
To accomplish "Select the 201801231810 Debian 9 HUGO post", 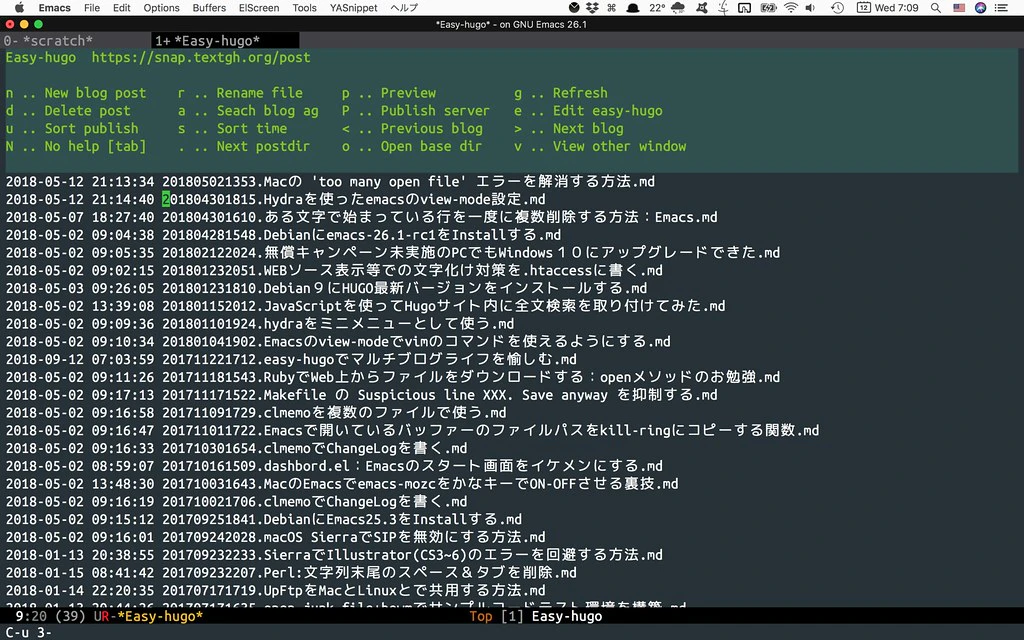I will (x=326, y=287).
